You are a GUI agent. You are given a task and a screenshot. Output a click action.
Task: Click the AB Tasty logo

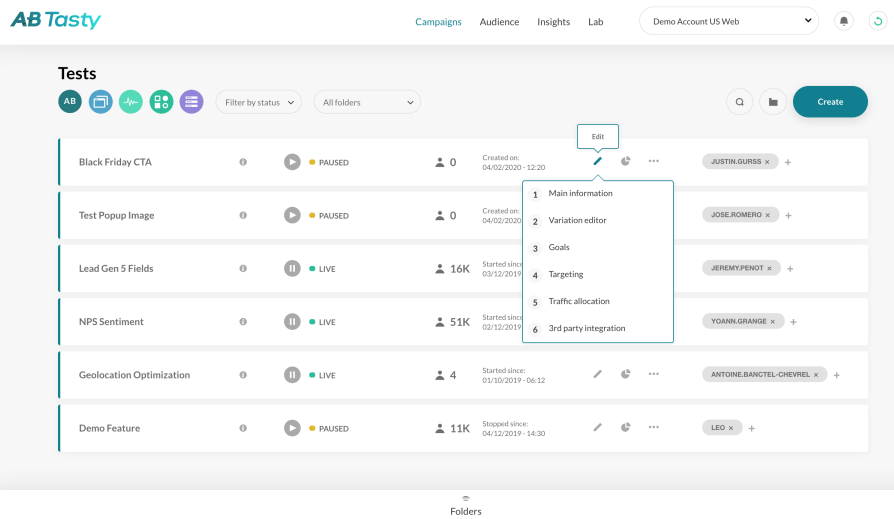point(56,20)
